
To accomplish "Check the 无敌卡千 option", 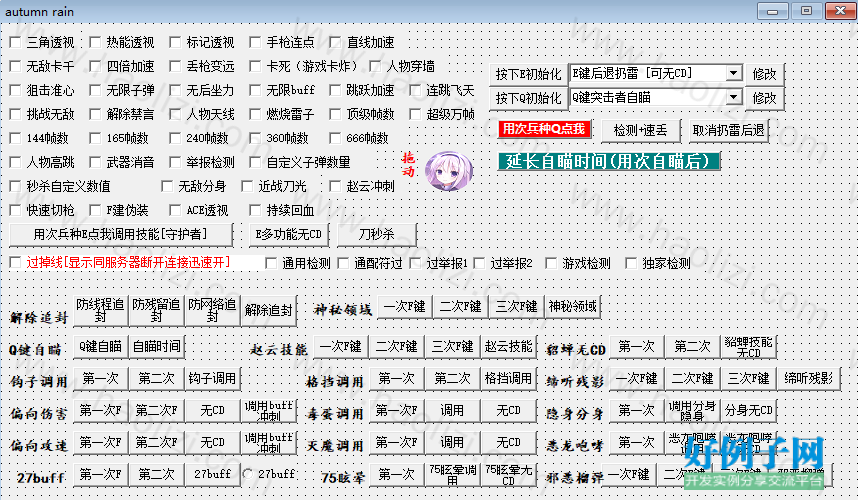I will (15, 67).
